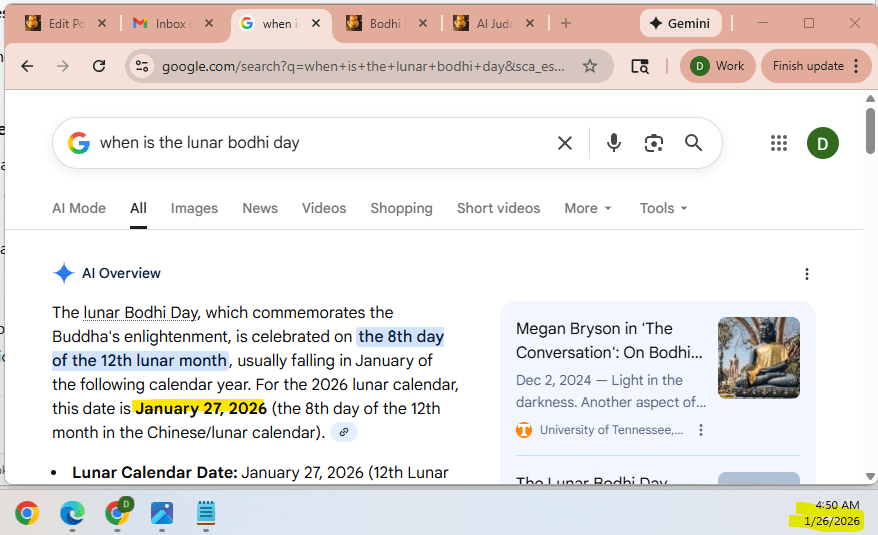Open Google Lens image search

point(654,143)
